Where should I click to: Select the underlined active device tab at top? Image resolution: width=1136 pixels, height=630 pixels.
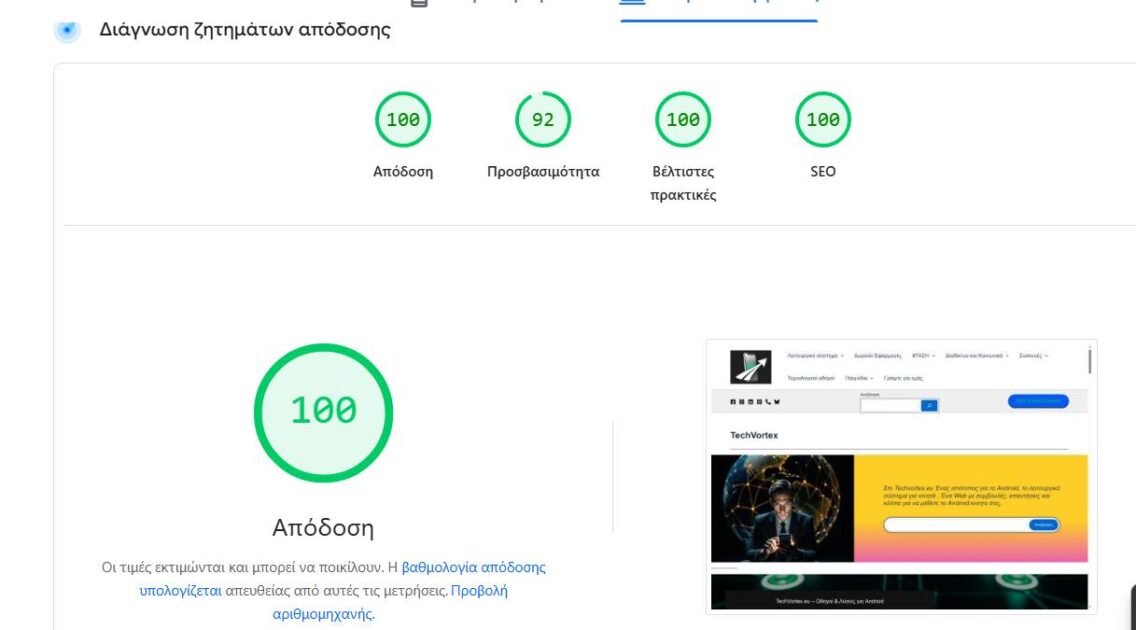(x=719, y=7)
